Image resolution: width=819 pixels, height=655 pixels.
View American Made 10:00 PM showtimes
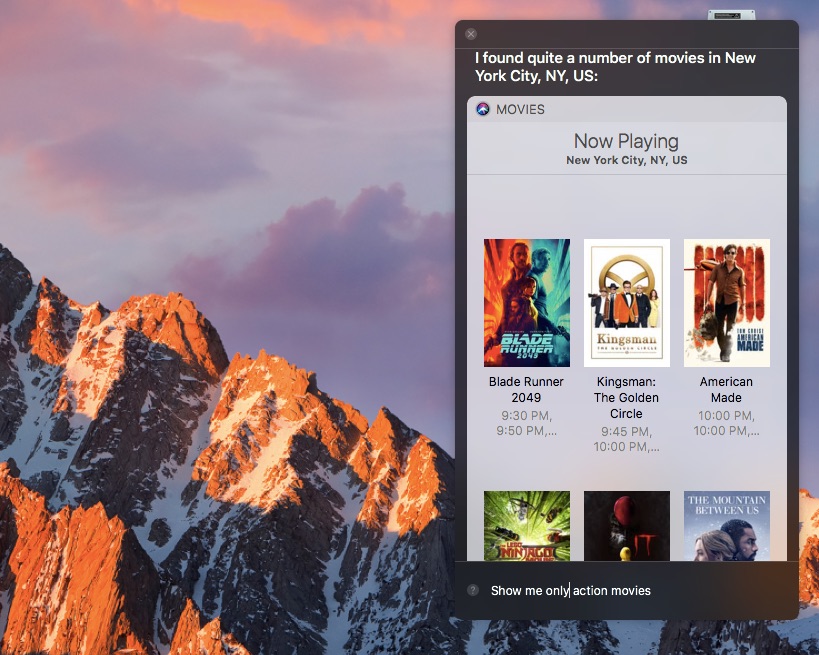pos(726,423)
